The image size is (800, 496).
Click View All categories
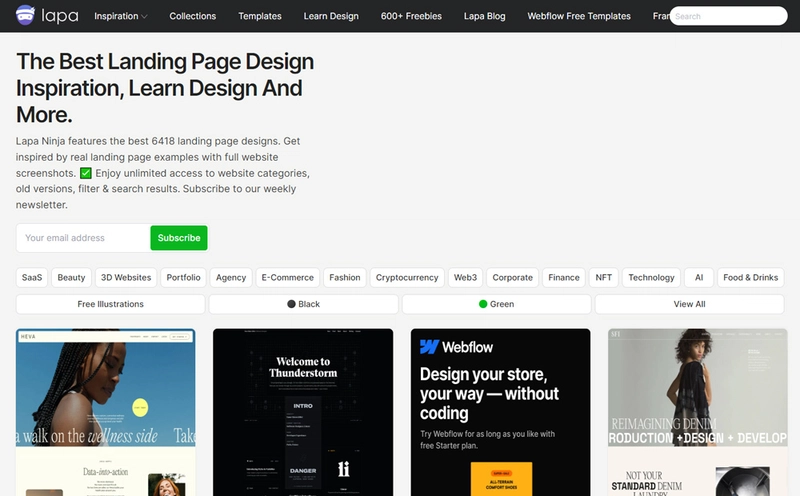[689, 304]
